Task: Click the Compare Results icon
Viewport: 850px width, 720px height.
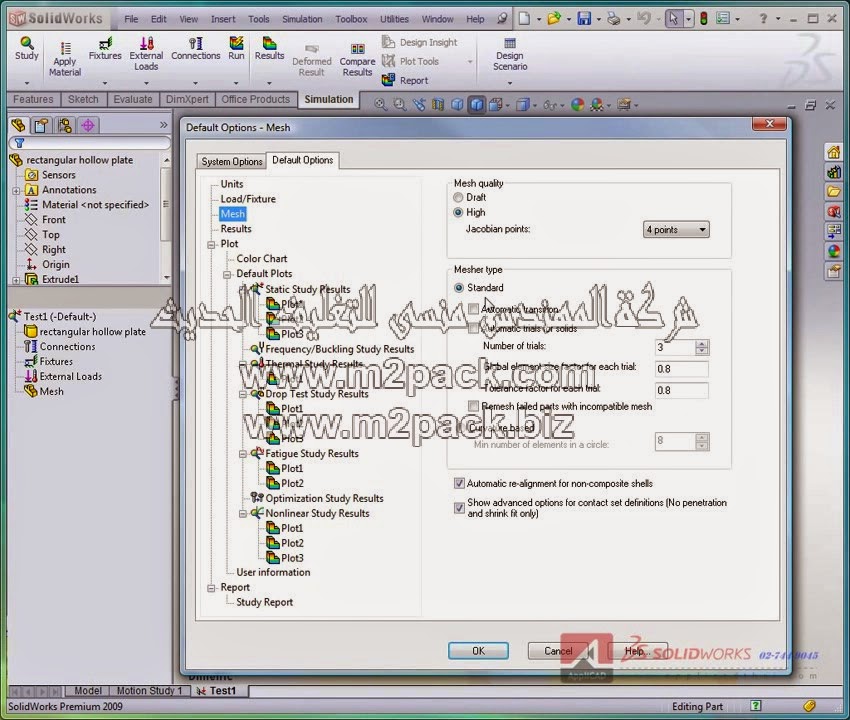Action: click(357, 60)
